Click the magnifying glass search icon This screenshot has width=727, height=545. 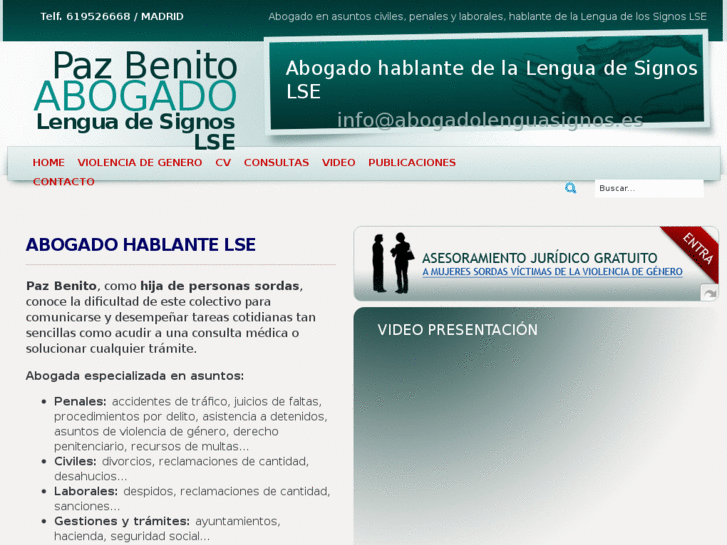point(570,188)
